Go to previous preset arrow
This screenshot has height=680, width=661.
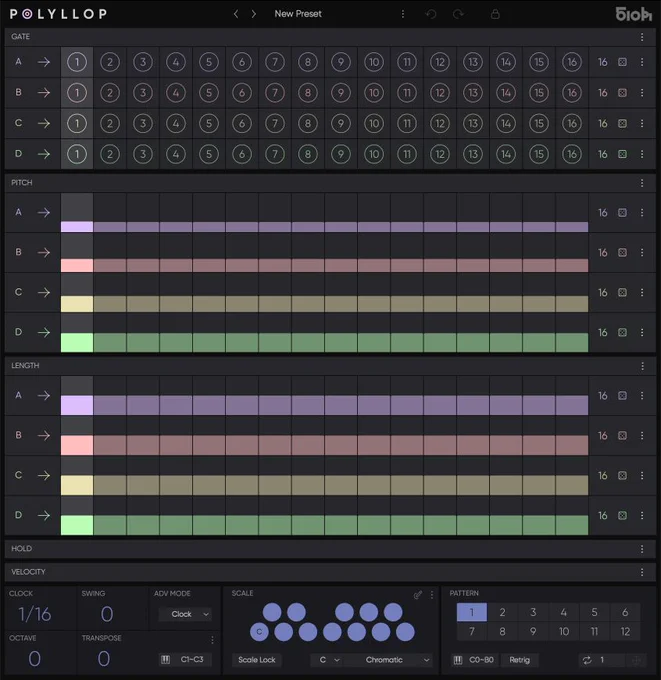click(236, 14)
